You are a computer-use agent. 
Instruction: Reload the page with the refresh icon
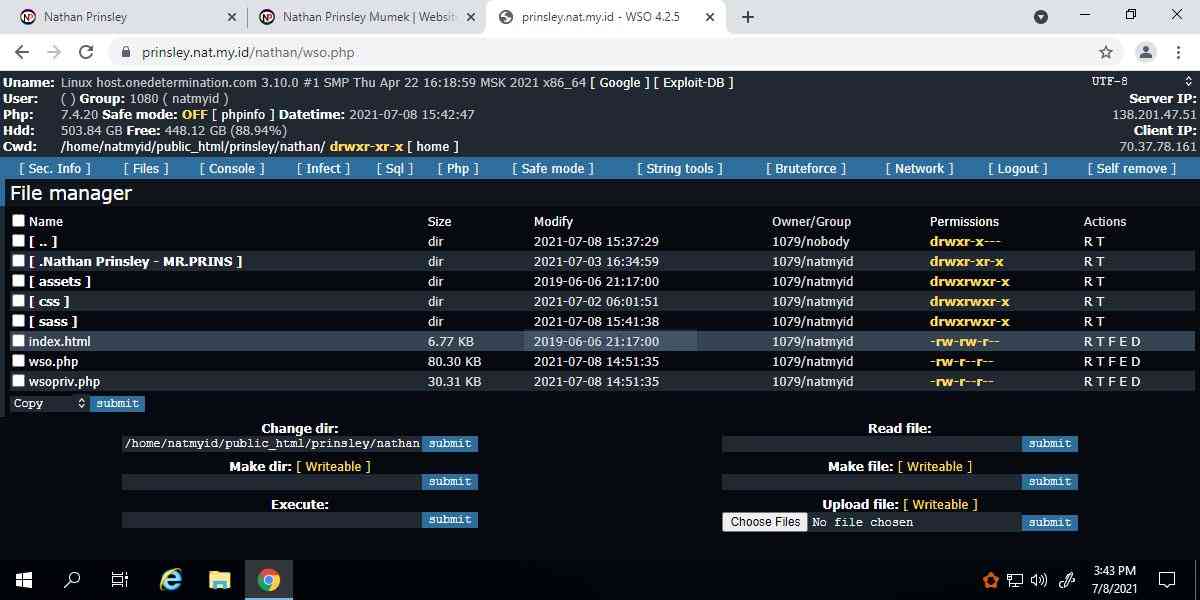coord(86,52)
